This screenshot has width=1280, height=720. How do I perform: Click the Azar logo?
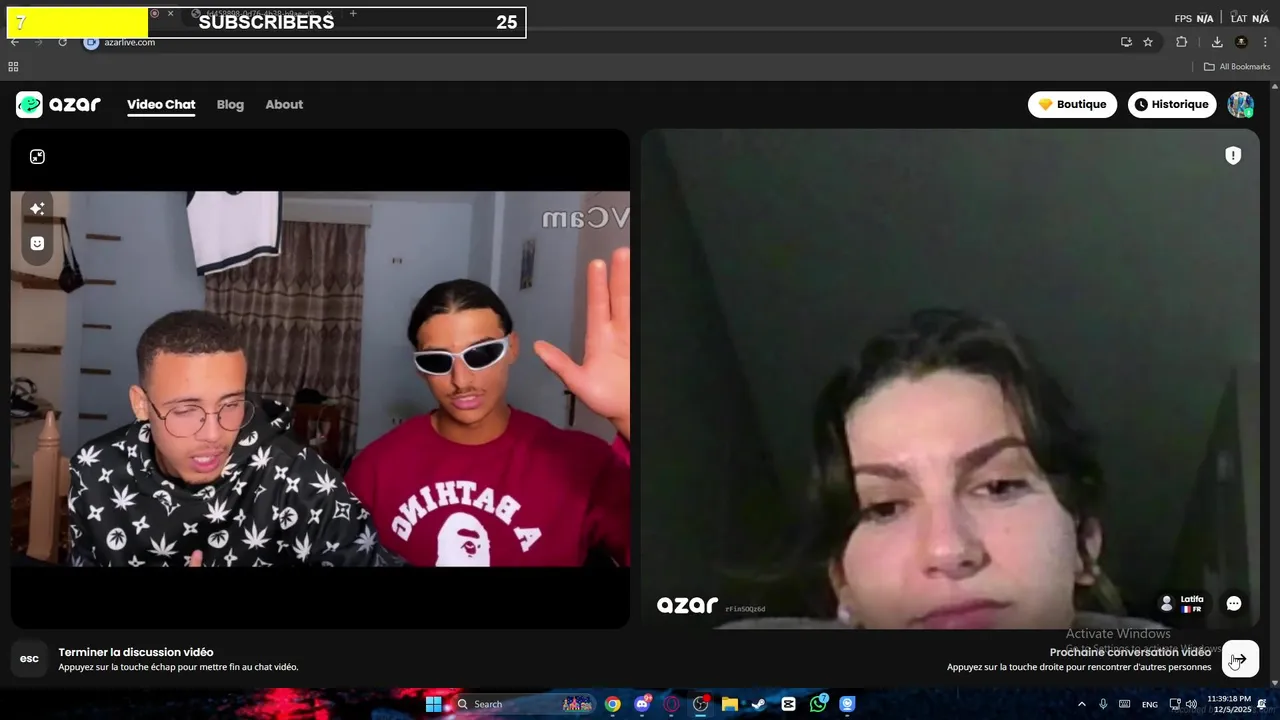58,104
